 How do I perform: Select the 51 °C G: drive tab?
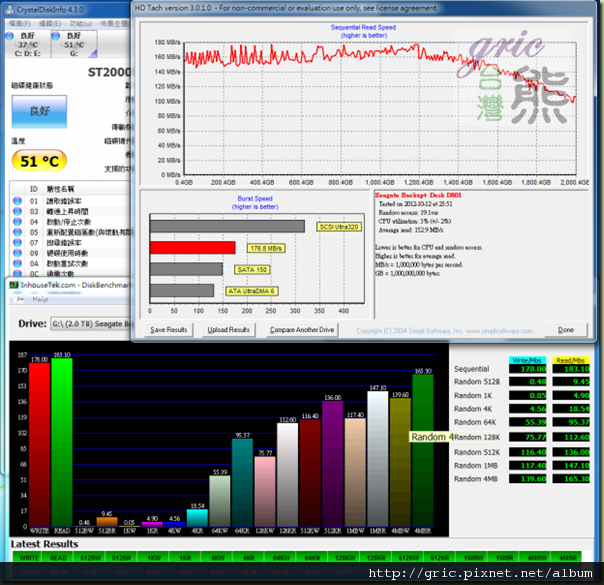[x=74, y=44]
